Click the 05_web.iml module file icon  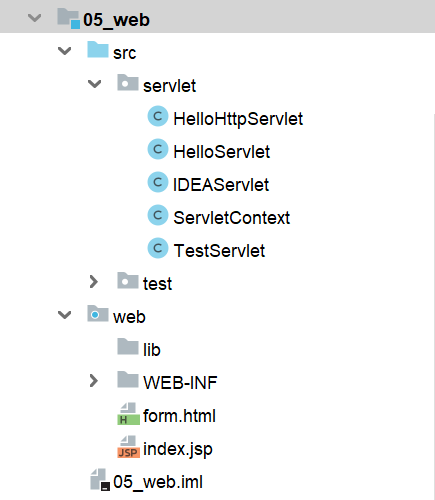click(x=100, y=480)
